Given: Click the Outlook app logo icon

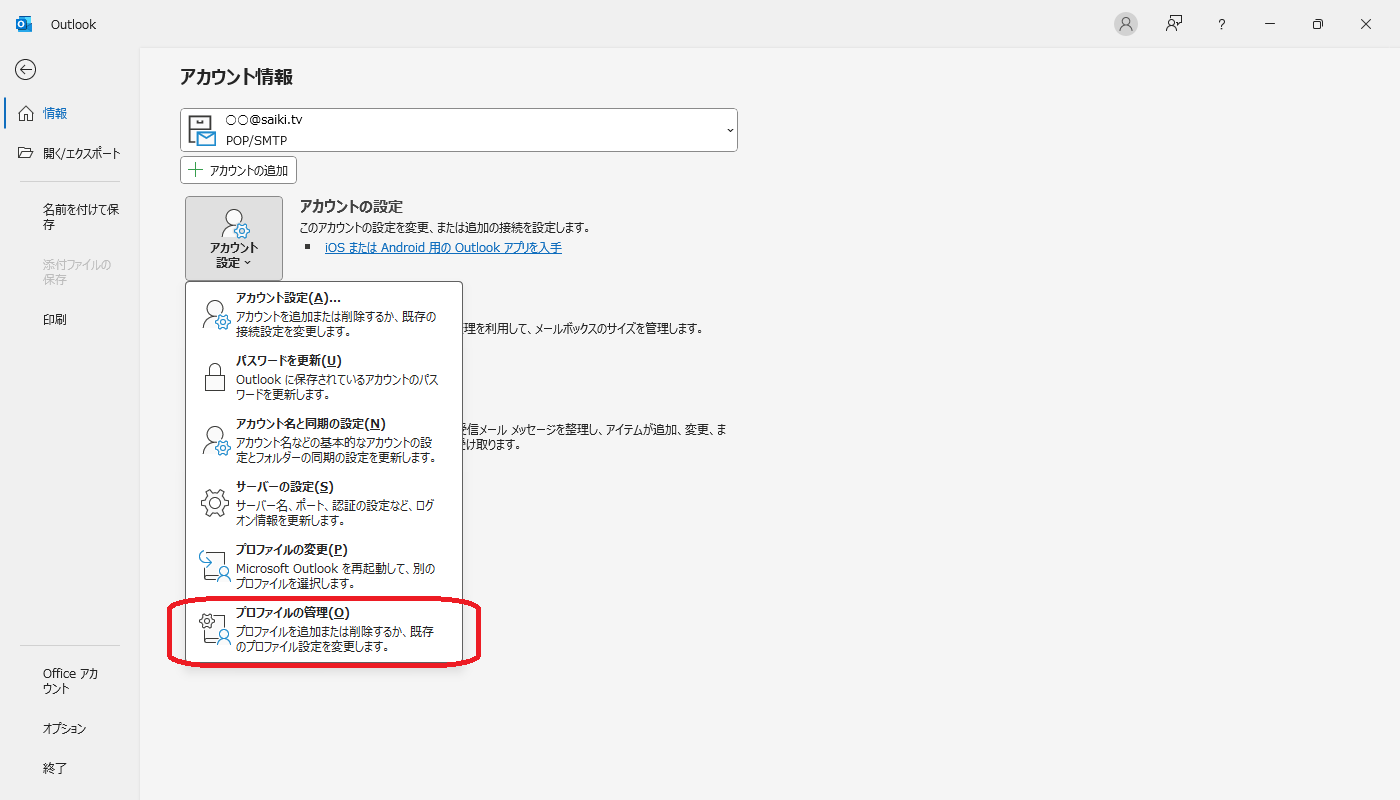Looking at the screenshot, I should click(24, 24).
